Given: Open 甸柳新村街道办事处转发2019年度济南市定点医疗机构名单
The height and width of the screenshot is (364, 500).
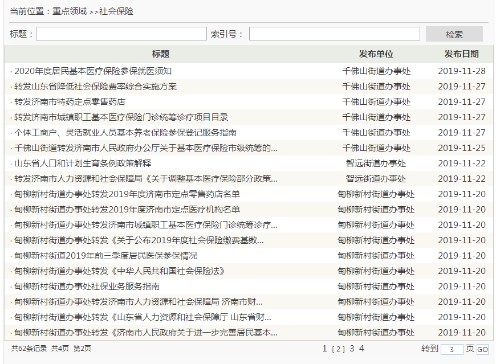Looking at the screenshot, I should [127, 209].
